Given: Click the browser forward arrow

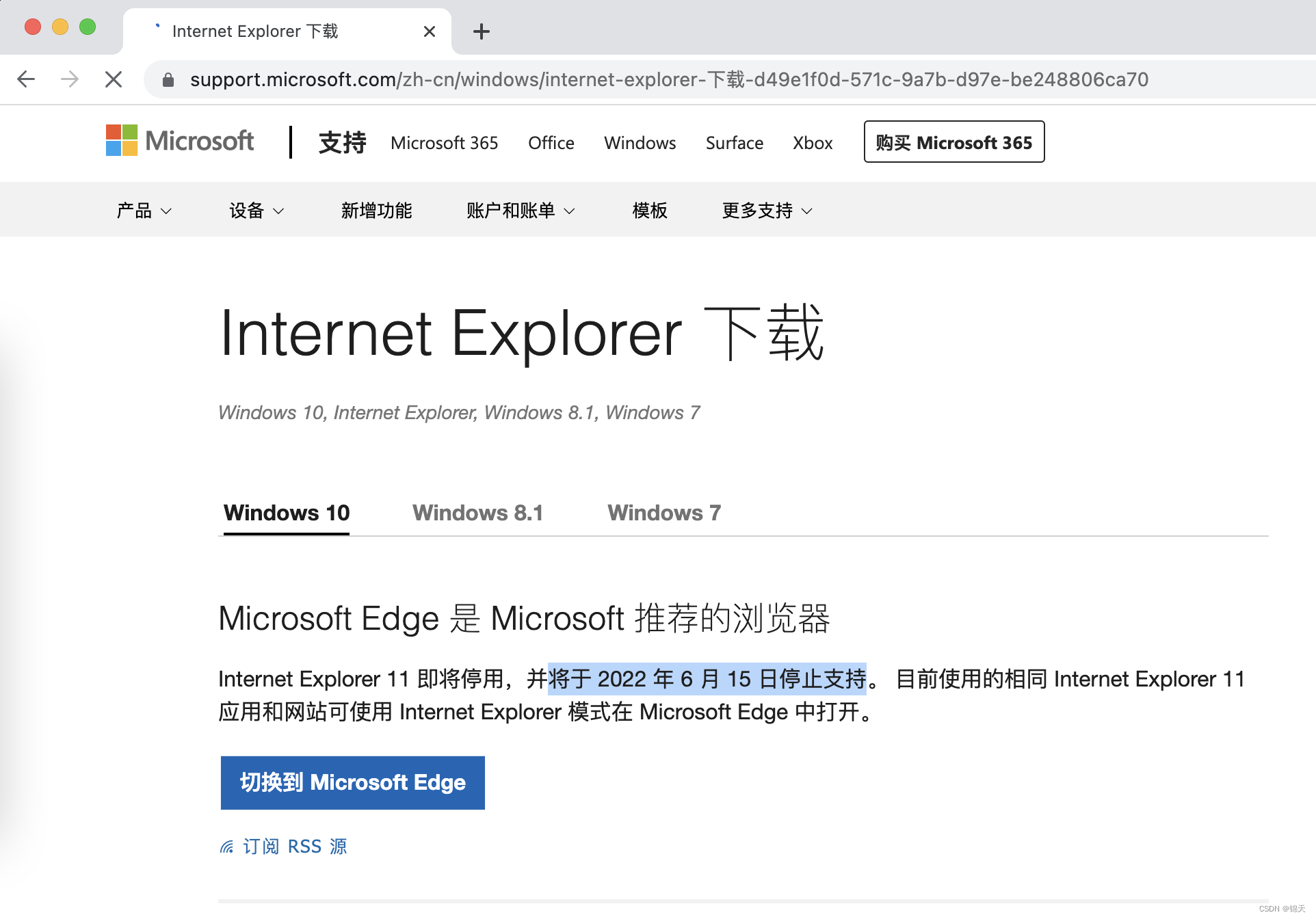Looking at the screenshot, I should click(x=70, y=79).
